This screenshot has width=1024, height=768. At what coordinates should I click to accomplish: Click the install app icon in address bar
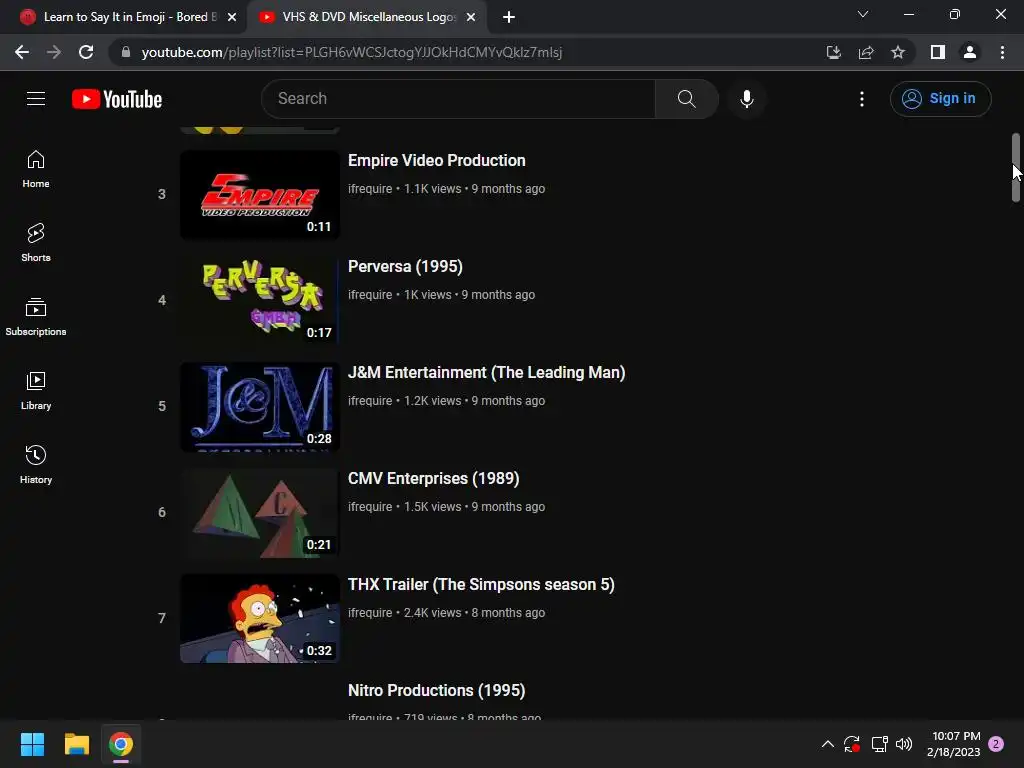pos(834,52)
